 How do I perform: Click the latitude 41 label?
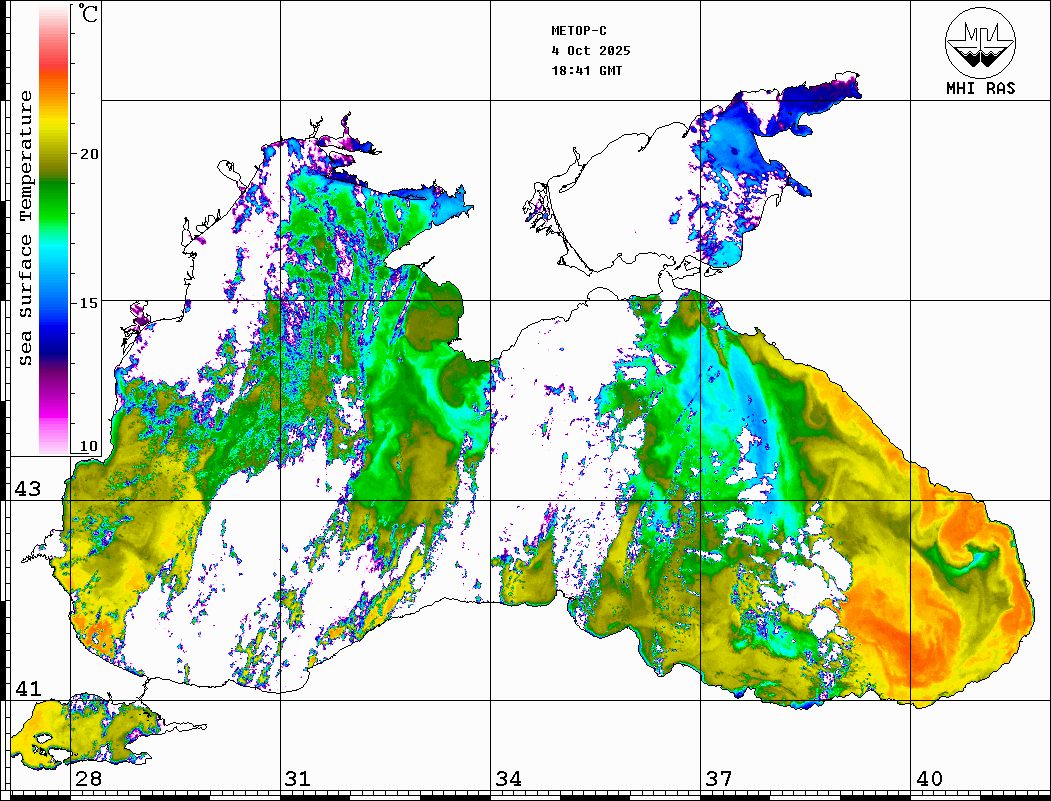[x=27, y=689]
